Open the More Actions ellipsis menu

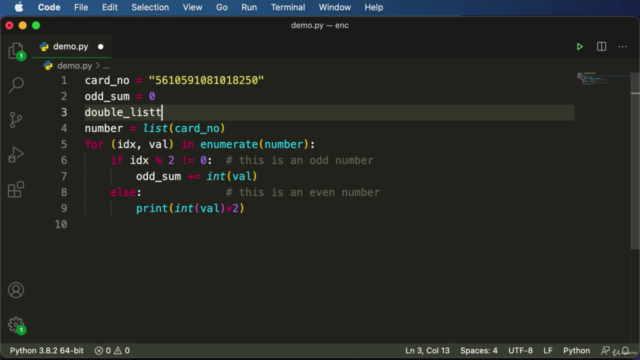[622, 47]
